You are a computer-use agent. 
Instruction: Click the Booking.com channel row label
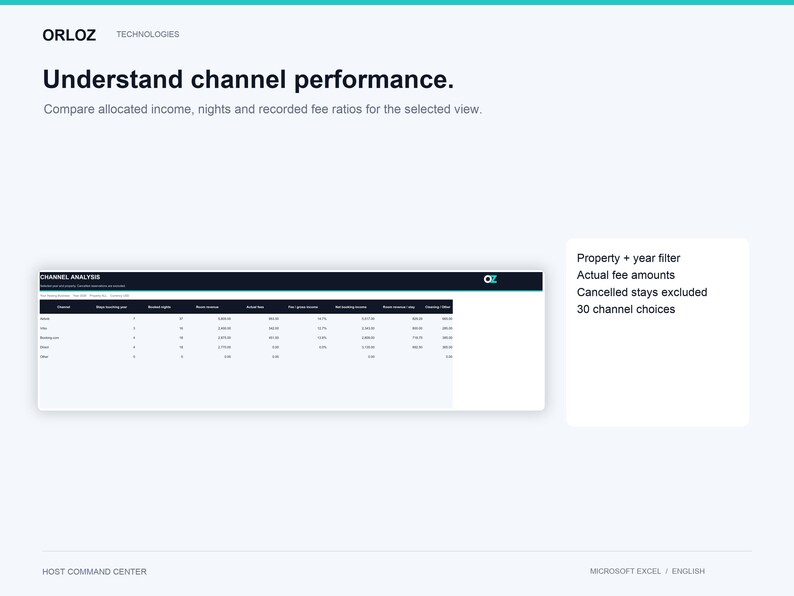click(49, 338)
